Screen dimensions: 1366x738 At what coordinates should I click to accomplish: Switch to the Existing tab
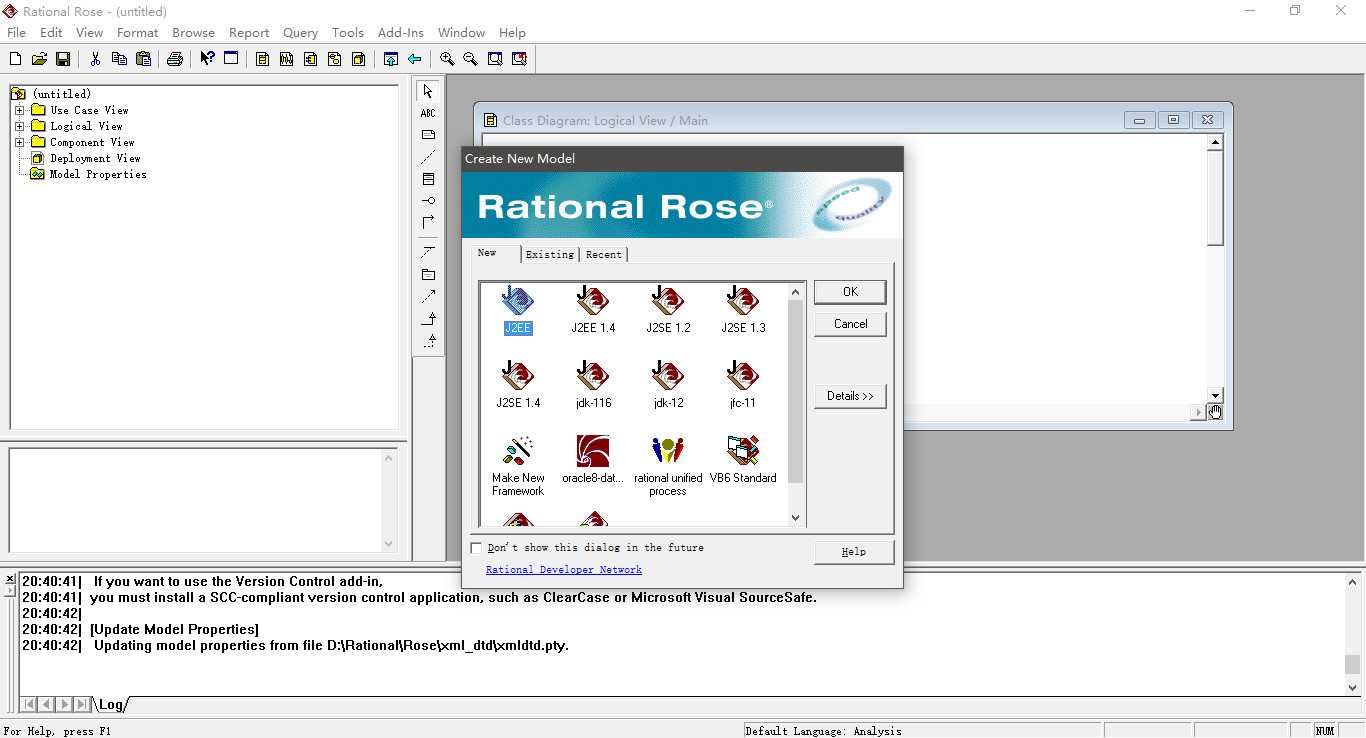pos(550,254)
